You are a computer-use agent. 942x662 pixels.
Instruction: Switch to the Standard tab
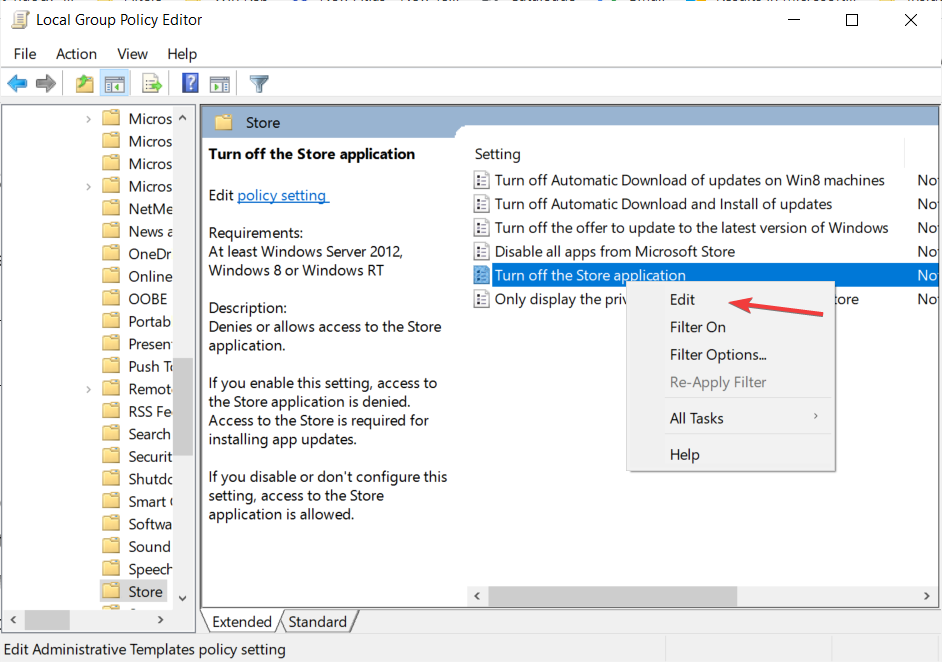point(317,622)
